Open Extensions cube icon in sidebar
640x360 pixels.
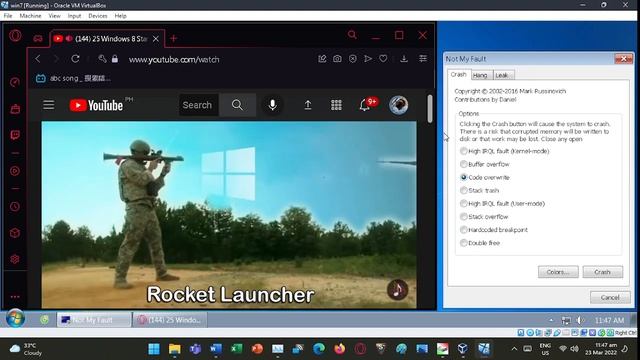pos(15,233)
